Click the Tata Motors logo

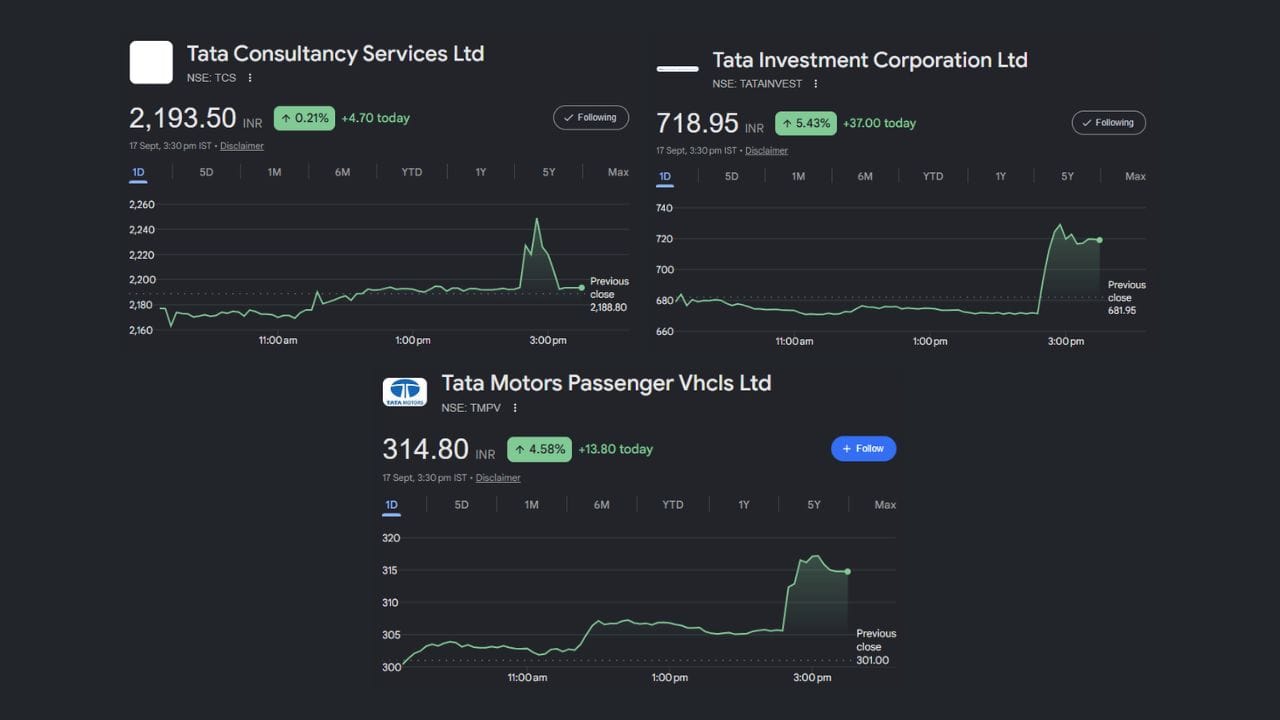(x=405, y=391)
